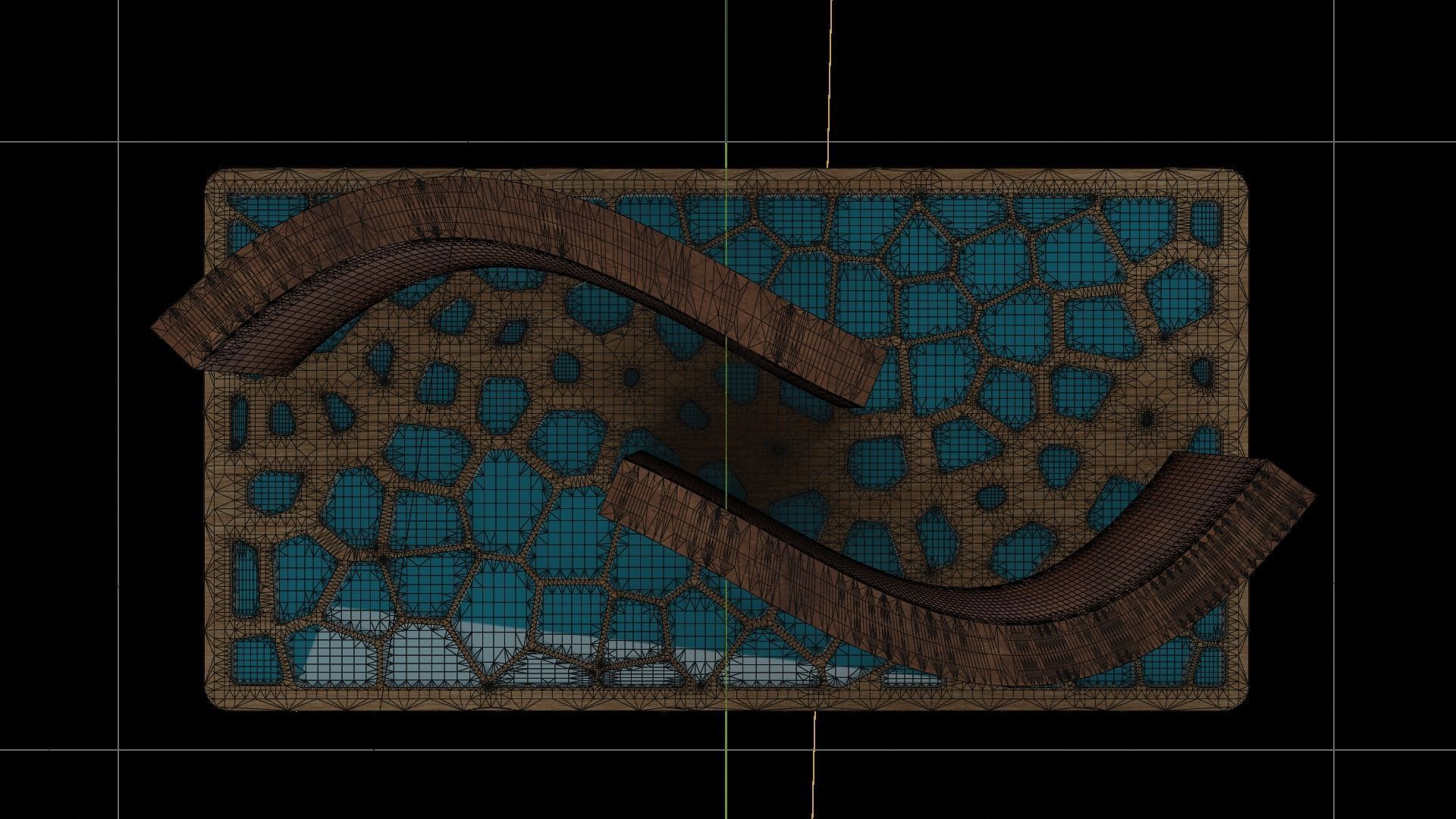Select the right vertical gray guide line
The width and height of the screenshot is (1456, 819).
1334,455
